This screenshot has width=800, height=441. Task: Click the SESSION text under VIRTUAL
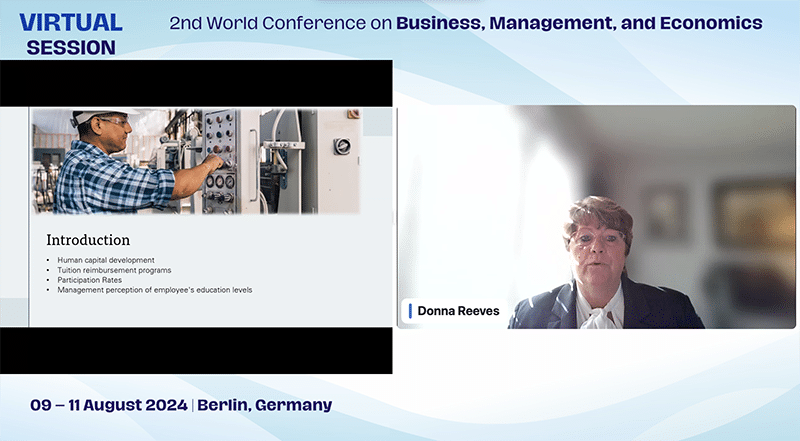point(70,47)
